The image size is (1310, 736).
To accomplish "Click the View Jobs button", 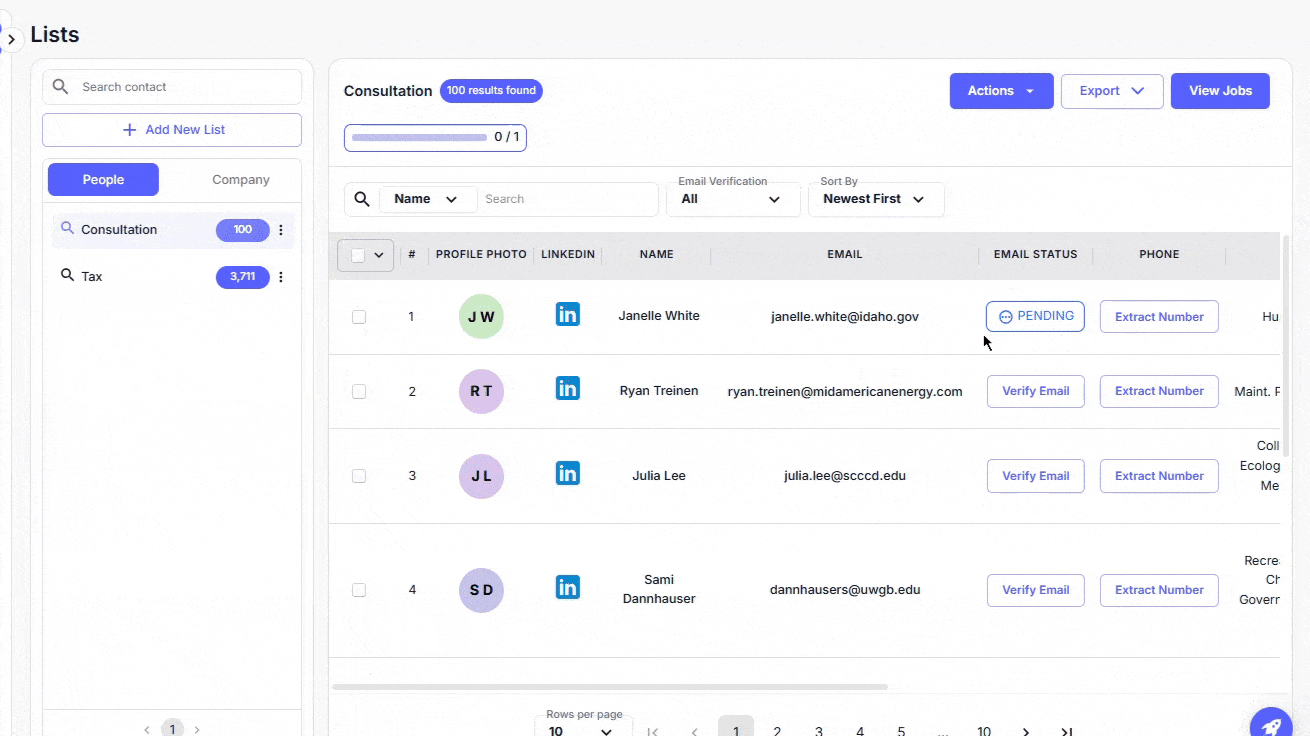I will click(x=1220, y=91).
